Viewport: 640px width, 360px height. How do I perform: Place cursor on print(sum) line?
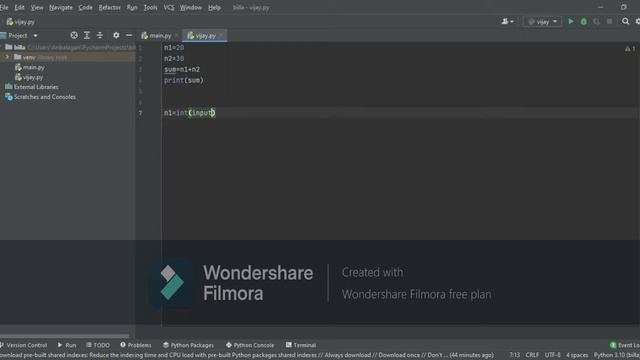(x=184, y=80)
